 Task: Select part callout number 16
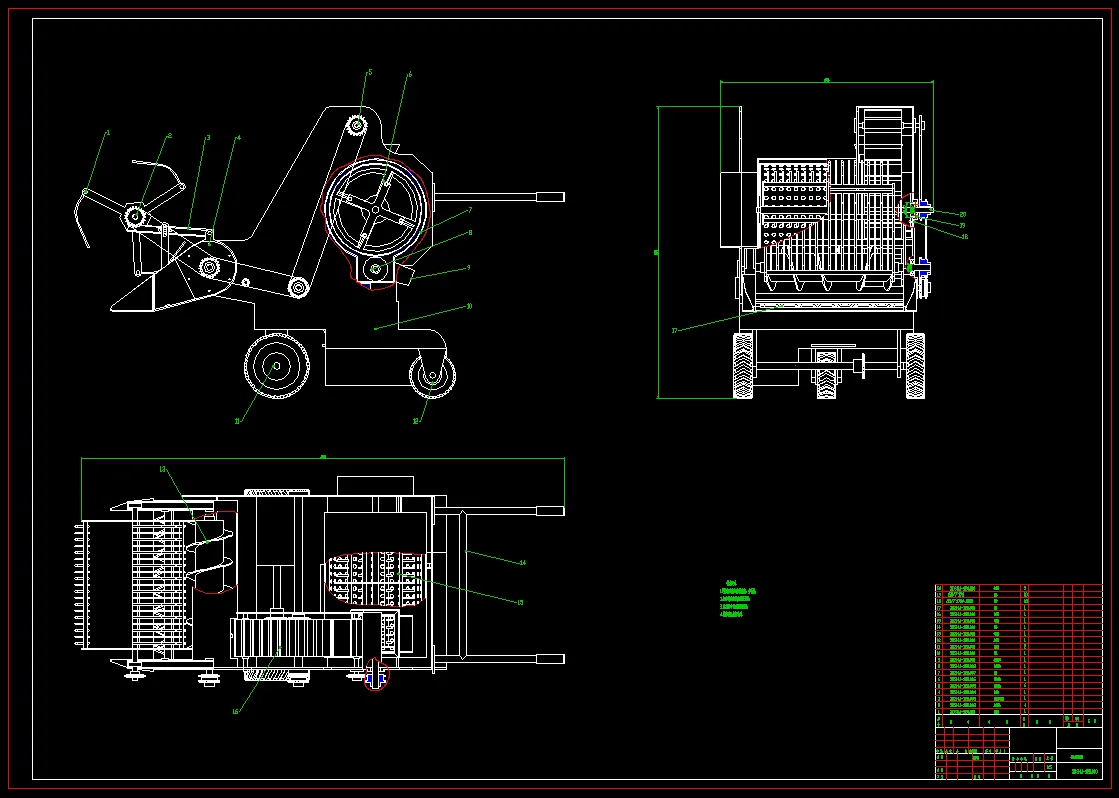click(236, 711)
